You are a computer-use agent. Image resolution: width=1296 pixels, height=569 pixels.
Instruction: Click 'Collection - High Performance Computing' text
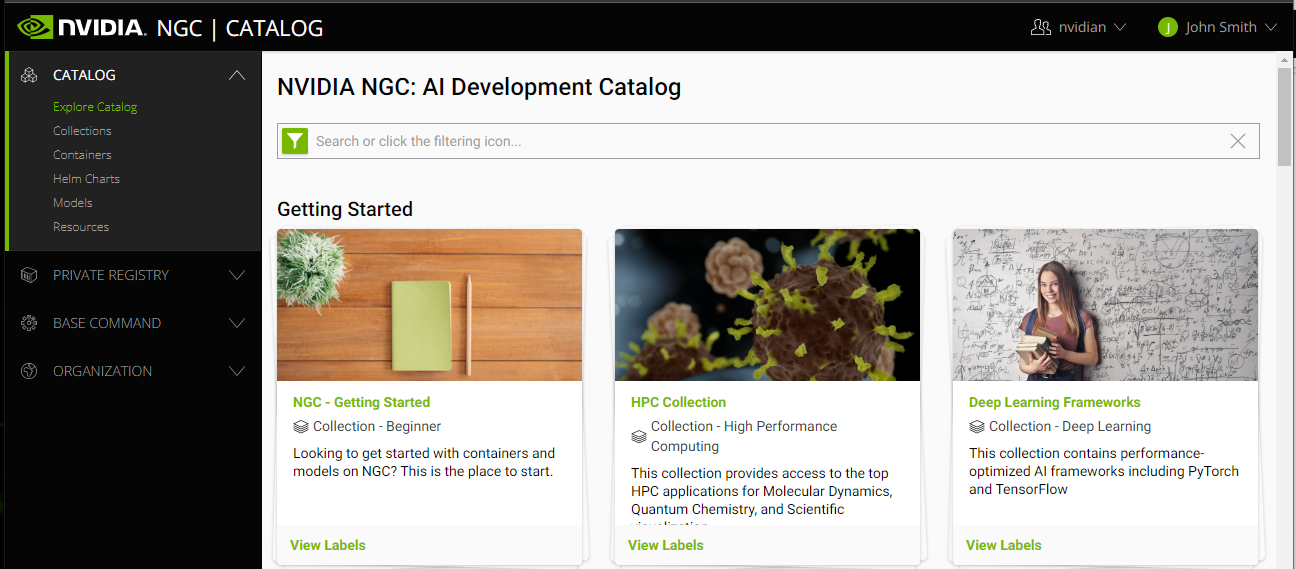(744, 436)
